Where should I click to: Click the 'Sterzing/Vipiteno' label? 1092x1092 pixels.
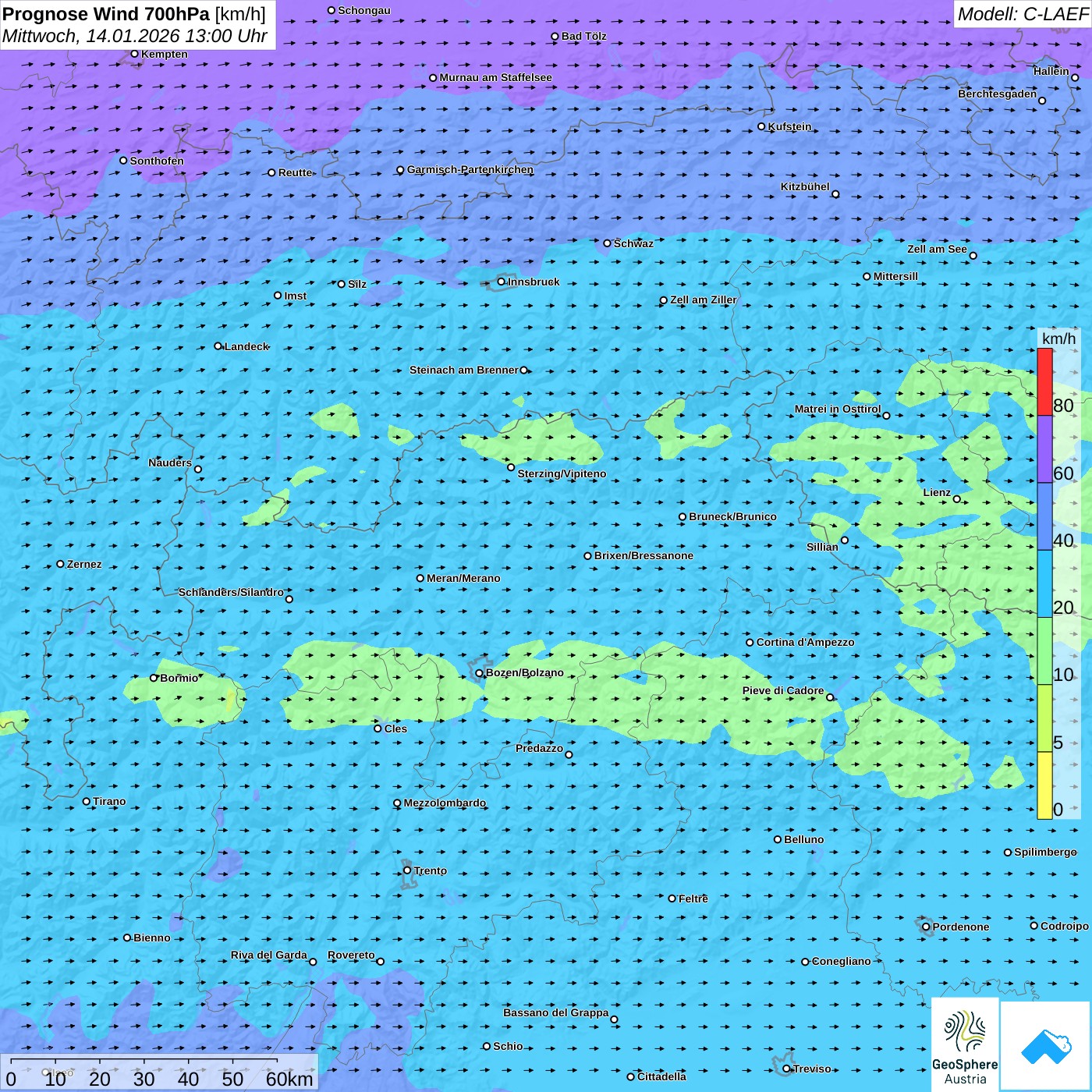coord(562,473)
